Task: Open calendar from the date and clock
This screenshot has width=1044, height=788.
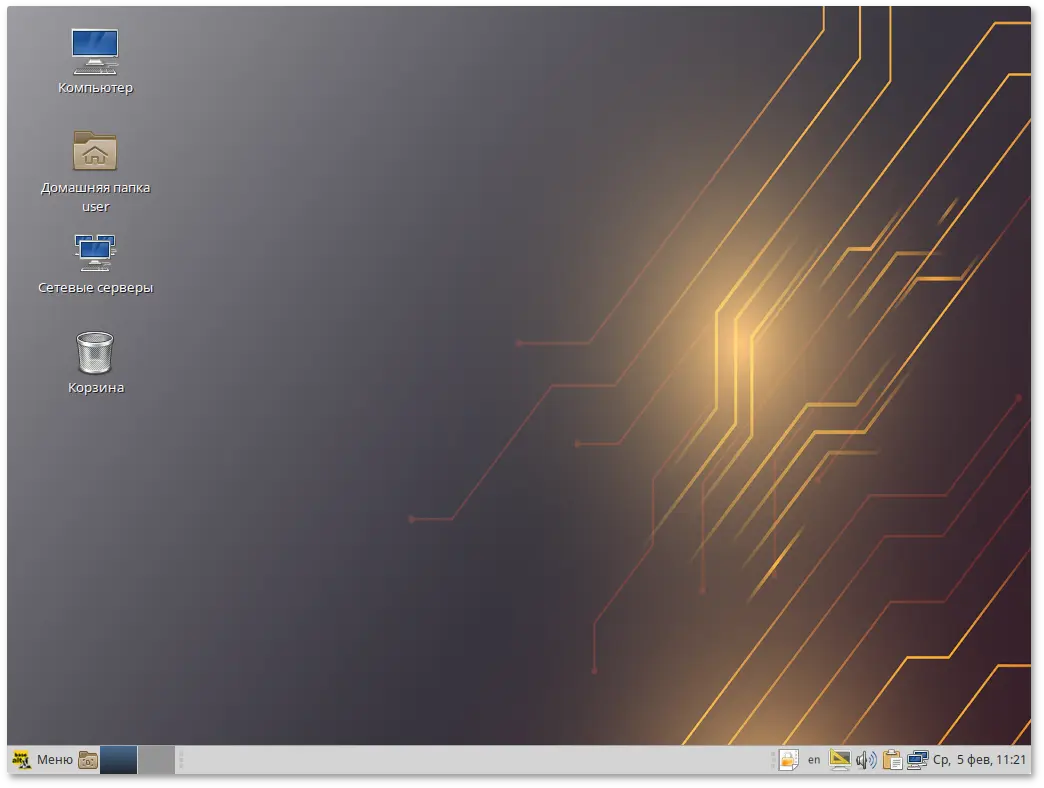Action: tap(979, 760)
